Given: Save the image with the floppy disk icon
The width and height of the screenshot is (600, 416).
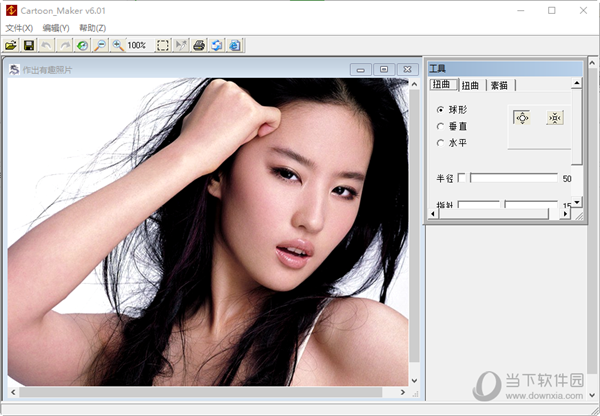Looking at the screenshot, I should [x=29, y=45].
